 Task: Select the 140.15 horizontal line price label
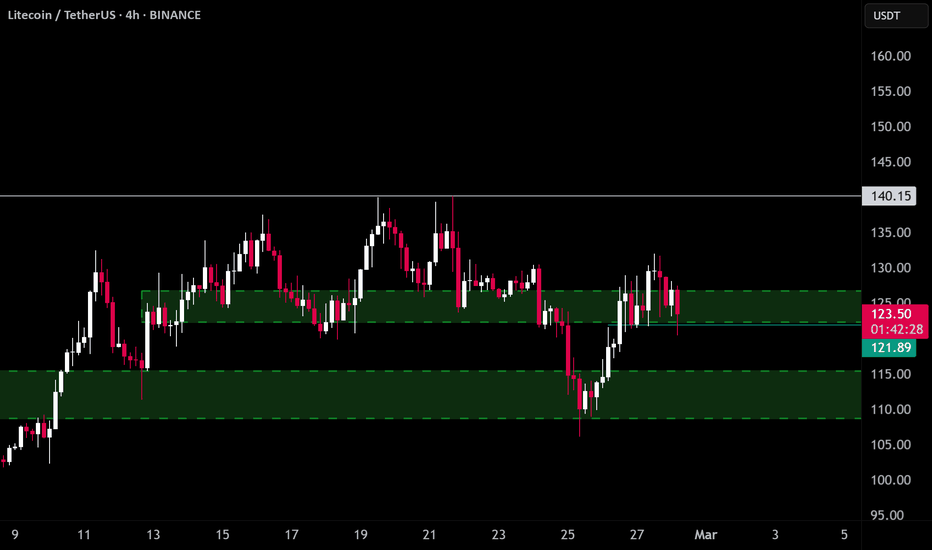coord(889,196)
